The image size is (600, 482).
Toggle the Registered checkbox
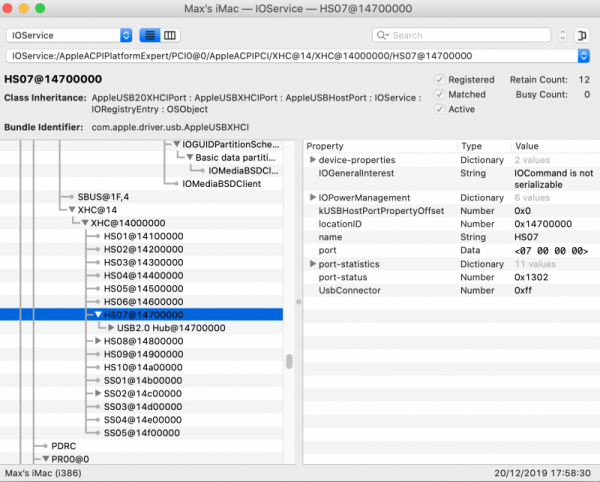(440, 79)
